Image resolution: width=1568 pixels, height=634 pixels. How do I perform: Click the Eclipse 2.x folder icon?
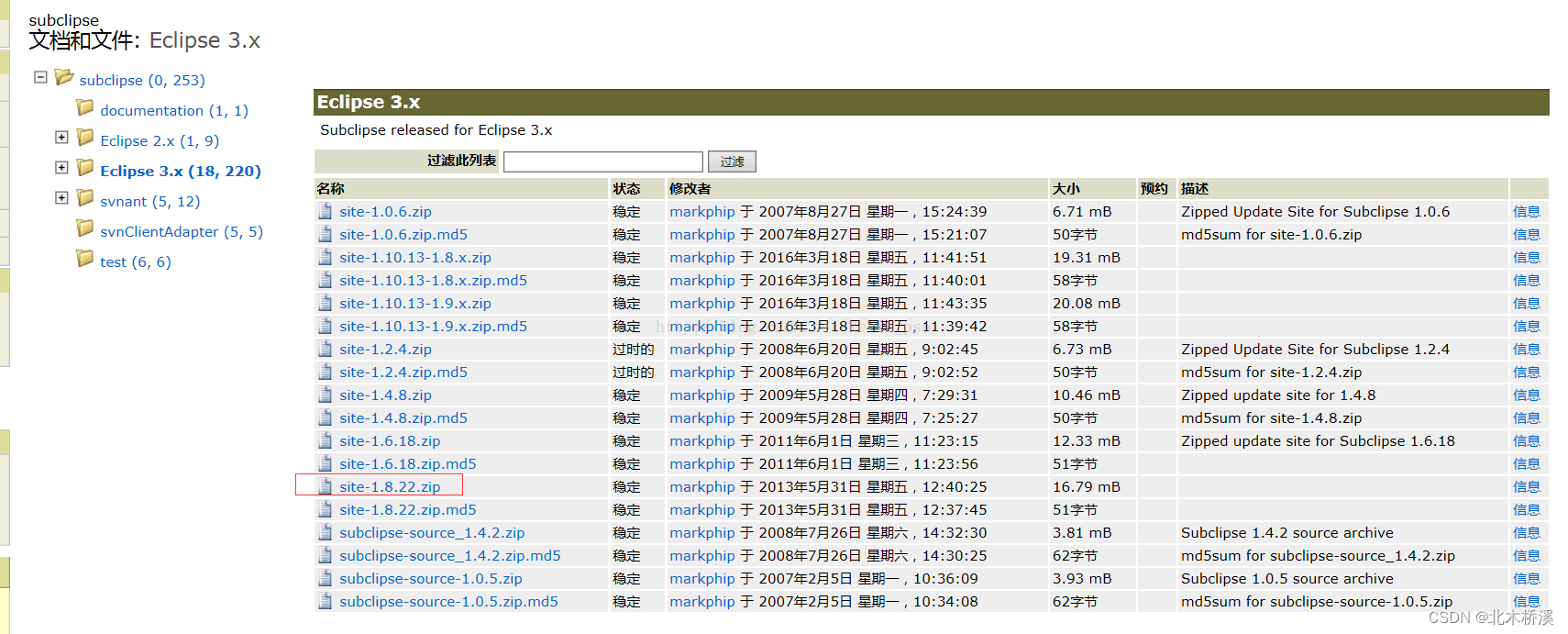pyautogui.click(x=85, y=138)
